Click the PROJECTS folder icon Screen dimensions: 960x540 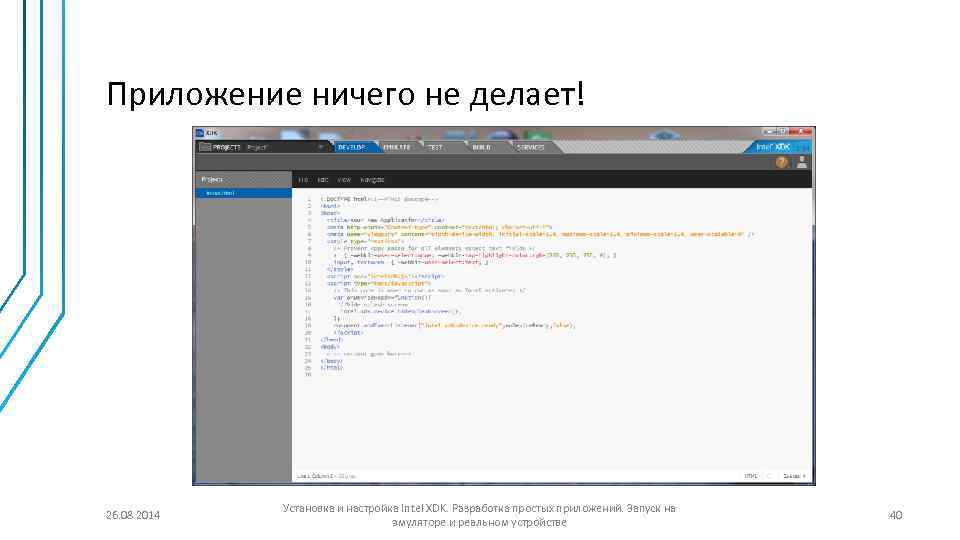pyautogui.click(x=205, y=147)
